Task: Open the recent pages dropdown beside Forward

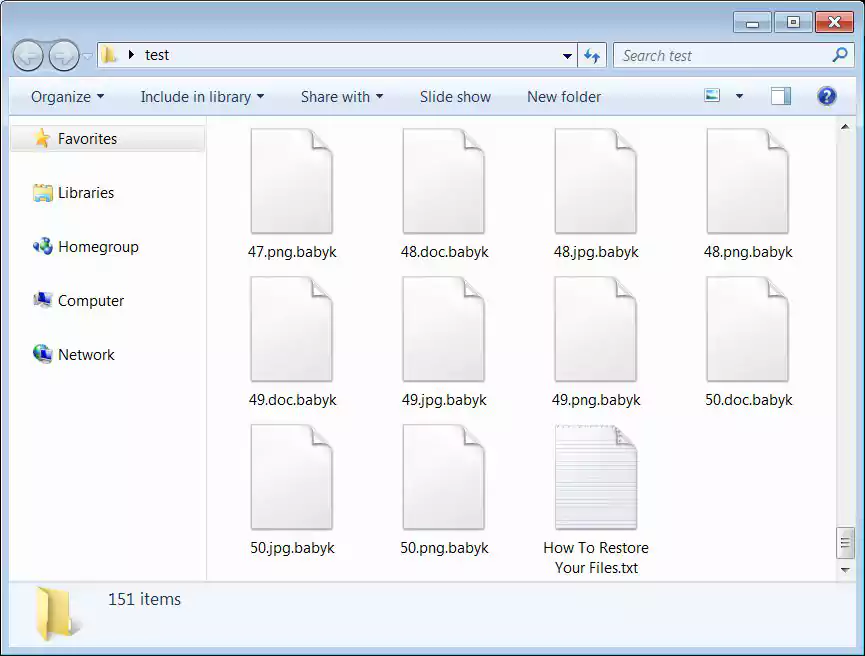Action: [x=87, y=56]
